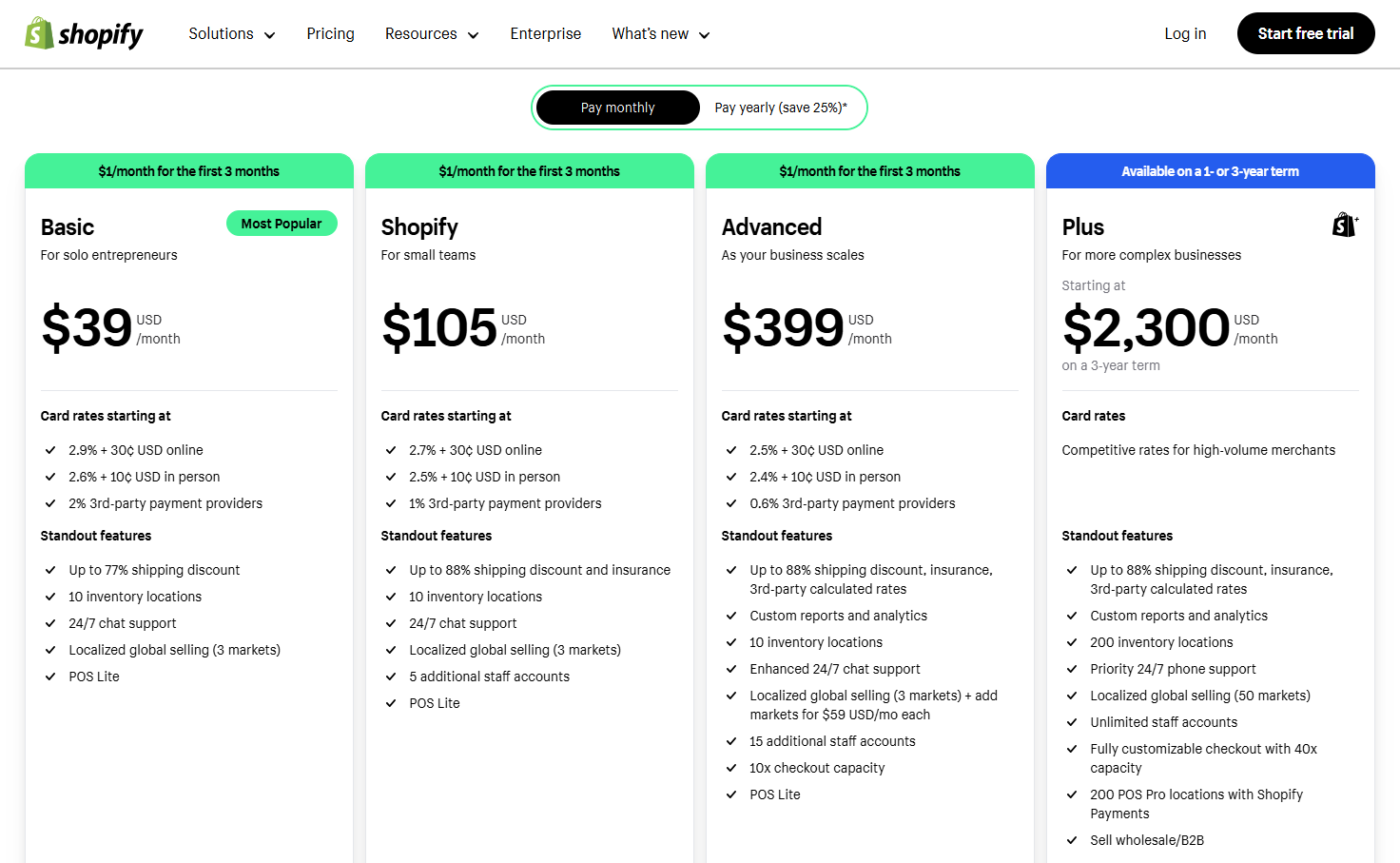Click "For more complex businesses" tagline
This screenshot has width=1400, height=863.
pos(1151,255)
